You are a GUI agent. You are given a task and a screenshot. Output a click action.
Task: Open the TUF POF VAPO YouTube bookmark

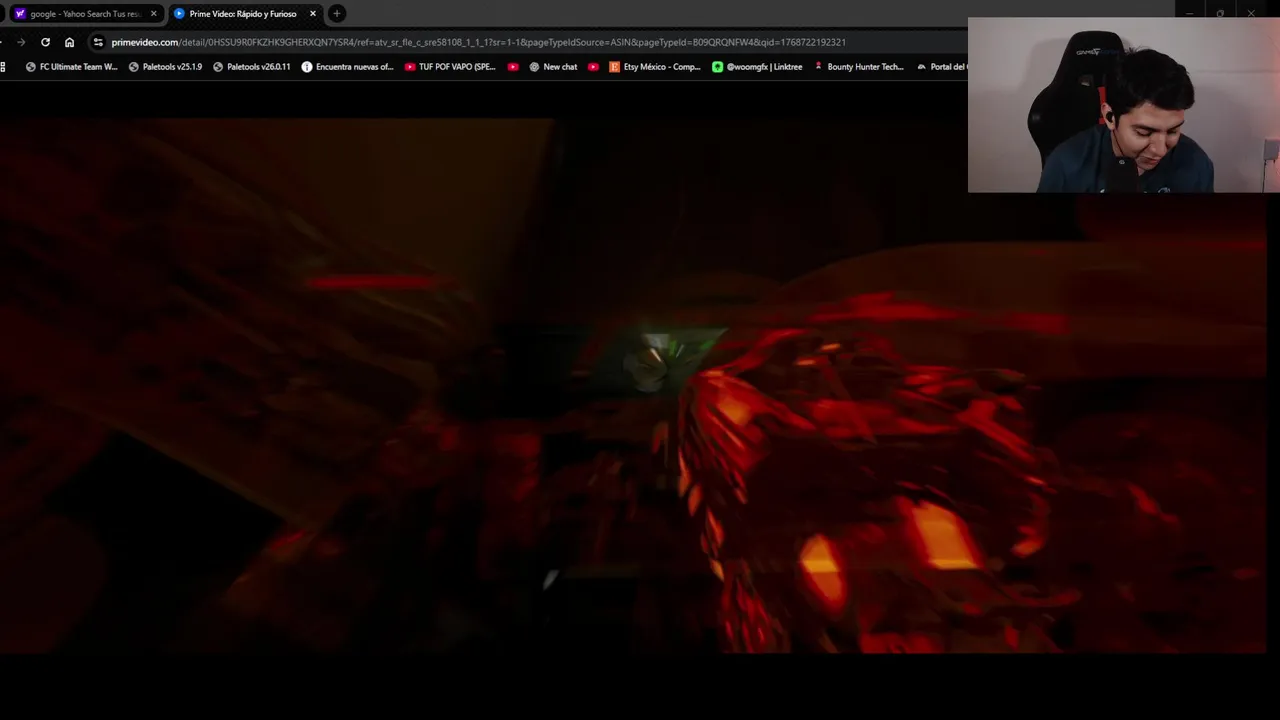[450, 67]
